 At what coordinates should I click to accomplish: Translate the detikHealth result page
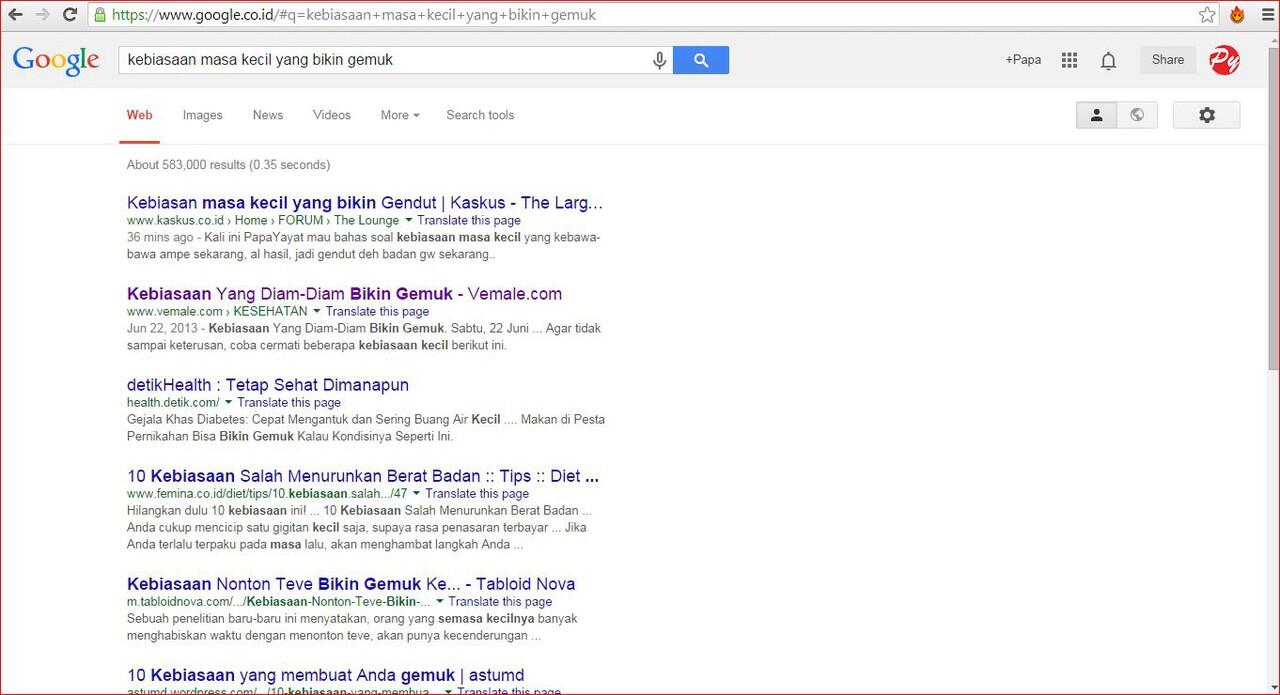pyautogui.click(x=289, y=403)
